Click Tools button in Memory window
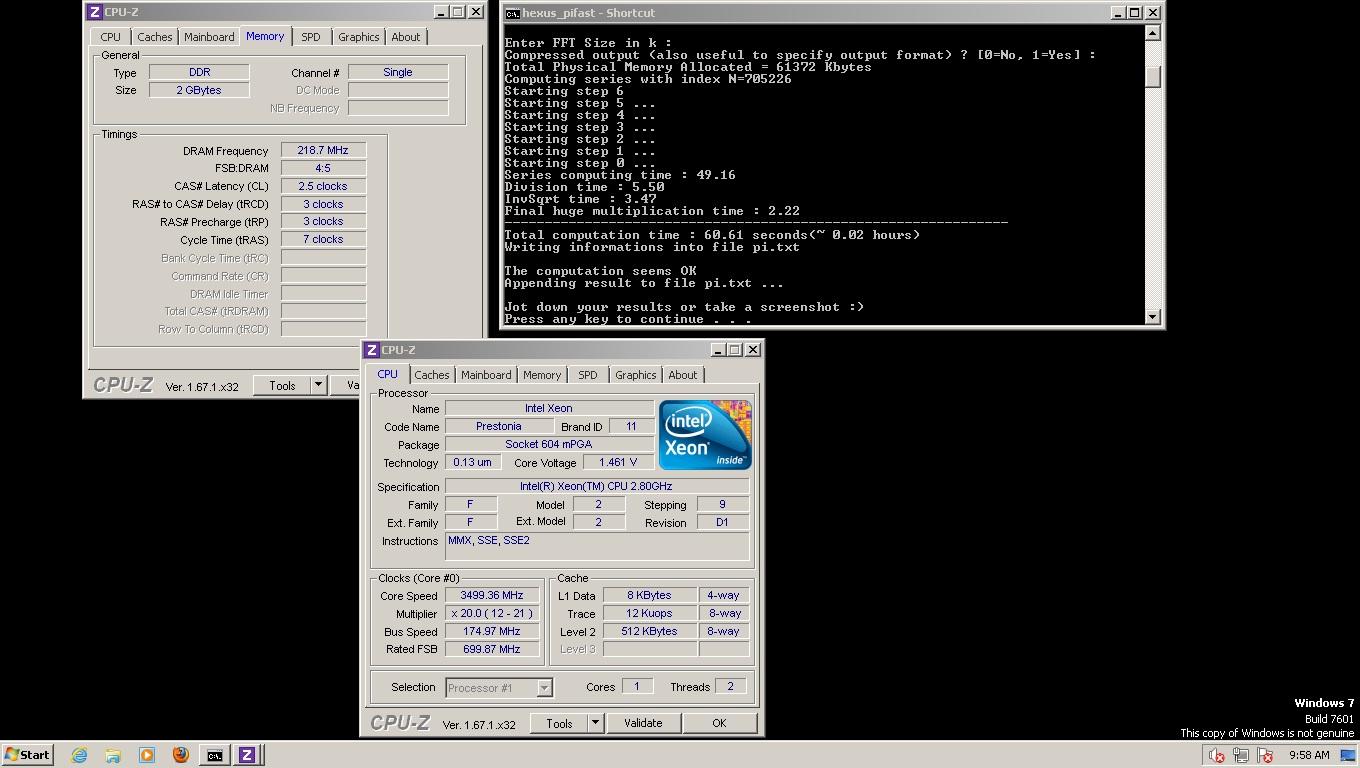The height and width of the screenshot is (768, 1360). 282,385
